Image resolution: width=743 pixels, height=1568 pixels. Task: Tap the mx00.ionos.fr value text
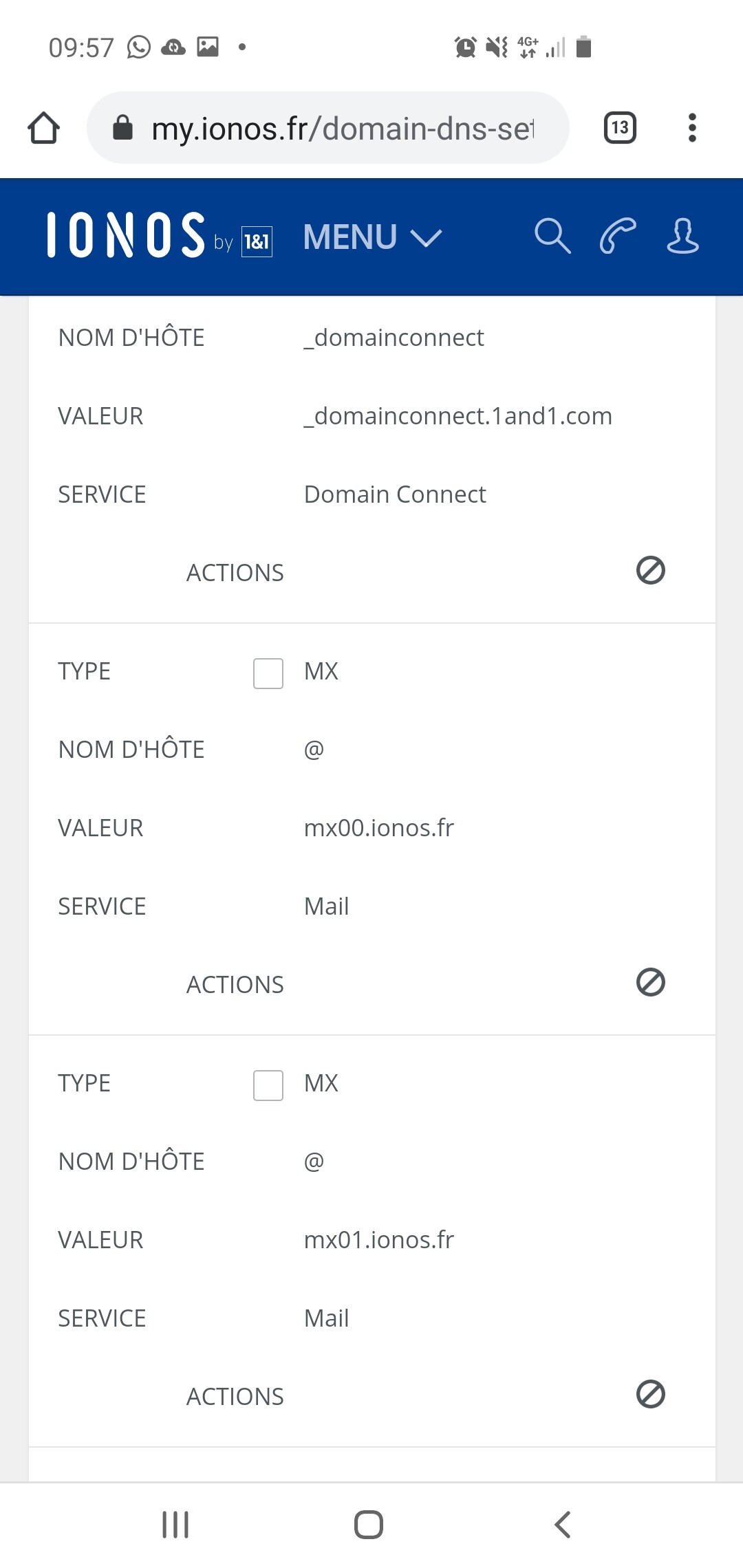coord(379,828)
